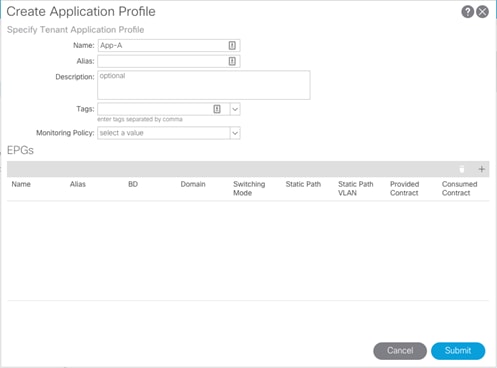Submit the application profile

(458, 351)
